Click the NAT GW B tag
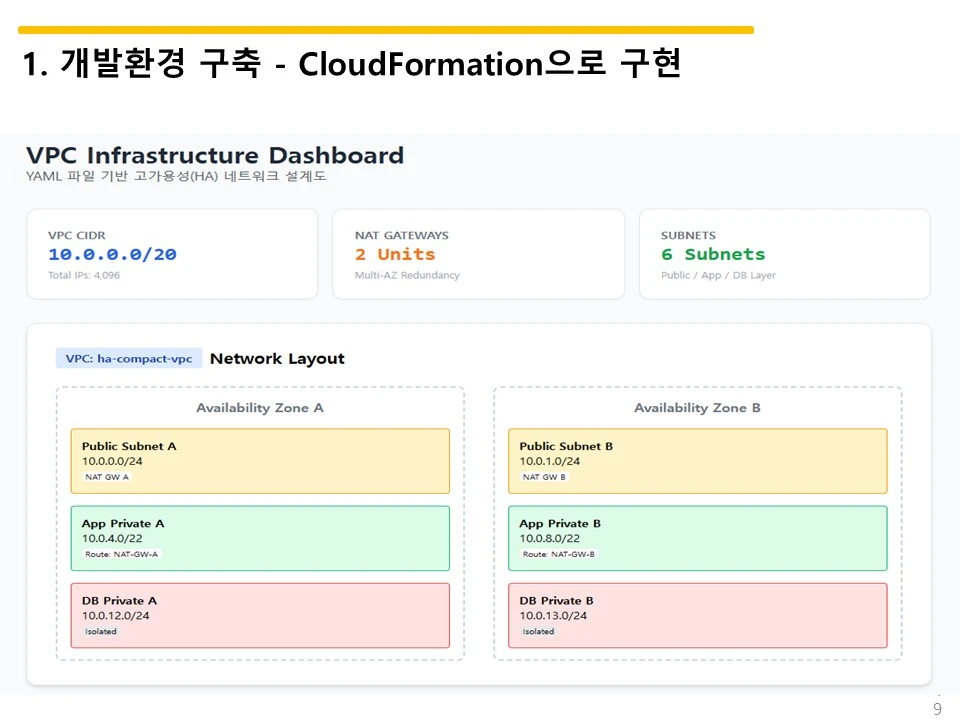The height and width of the screenshot is (720, 960). [x=544, y=477]
